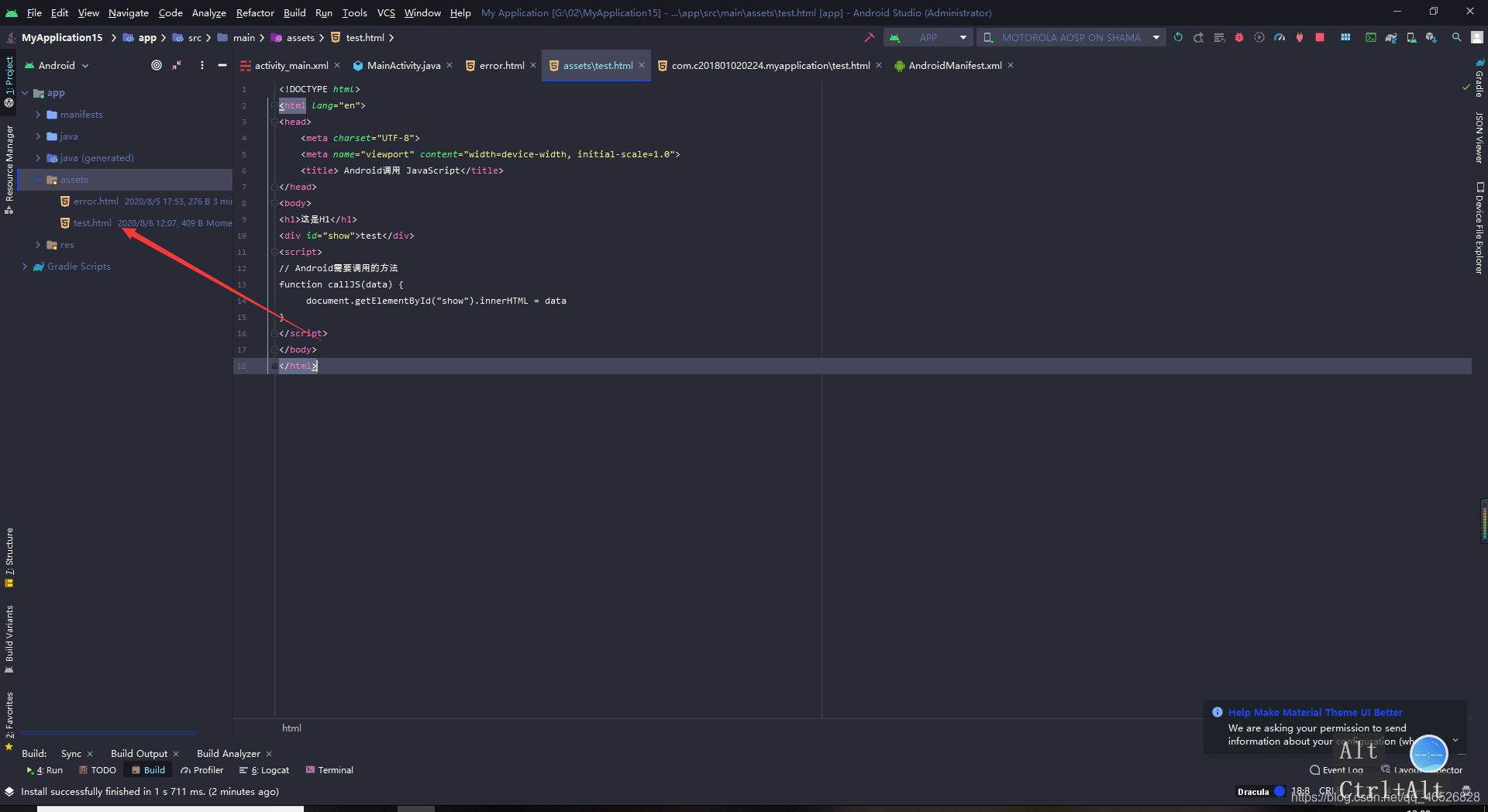Open Resource Manager side panel
The image size is (1488, 812).
pos(9,170)
